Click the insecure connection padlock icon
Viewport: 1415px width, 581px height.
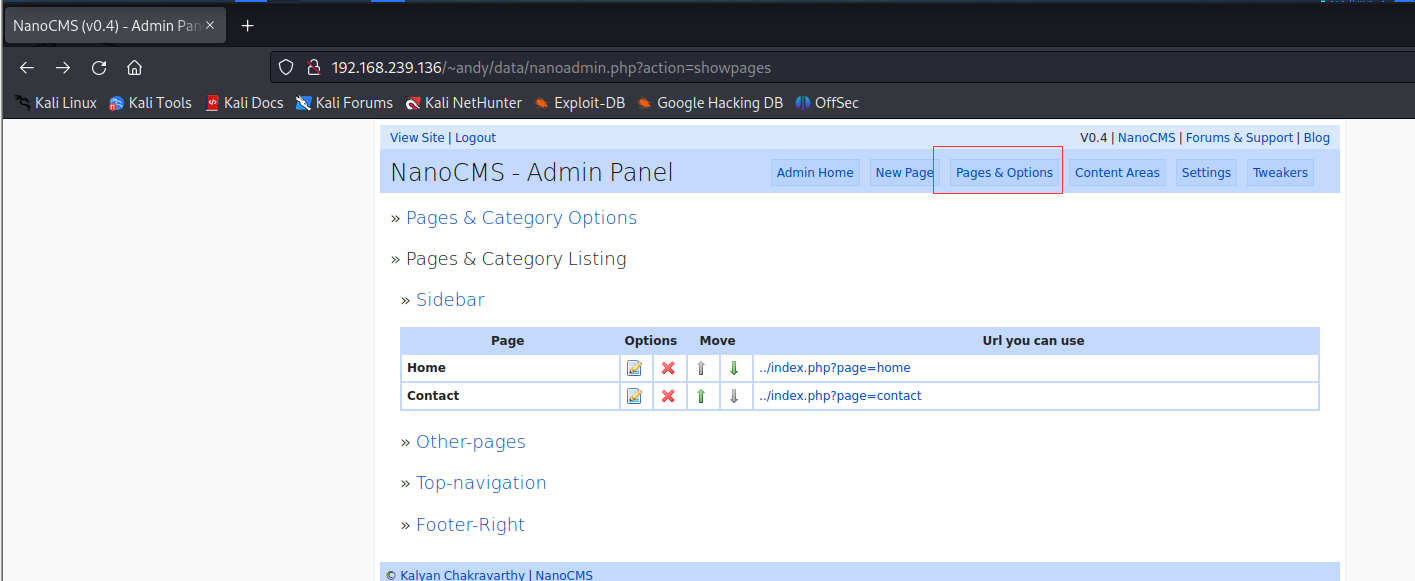[313, 68]
